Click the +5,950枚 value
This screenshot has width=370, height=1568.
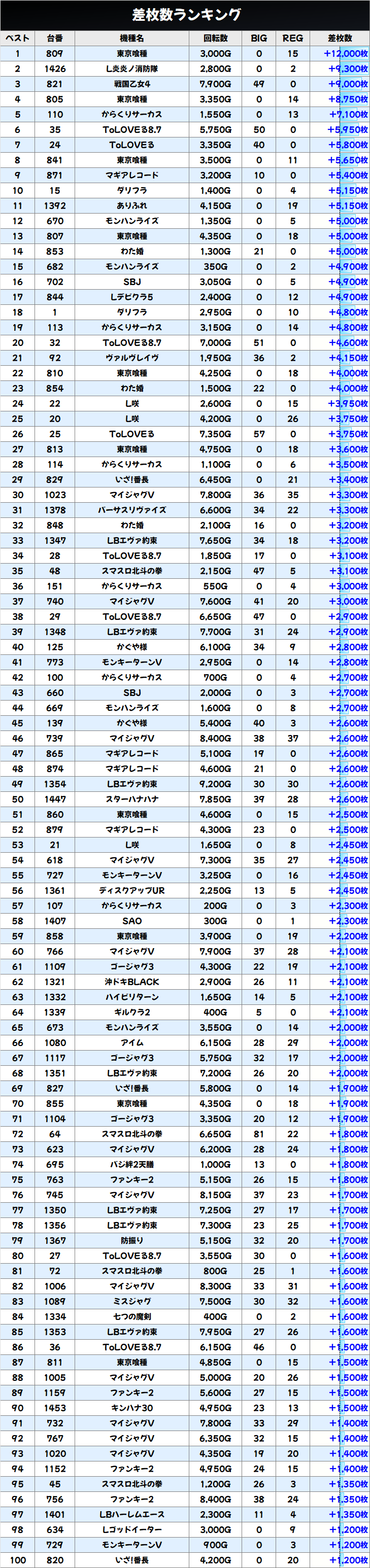click(x=348, y=130)
